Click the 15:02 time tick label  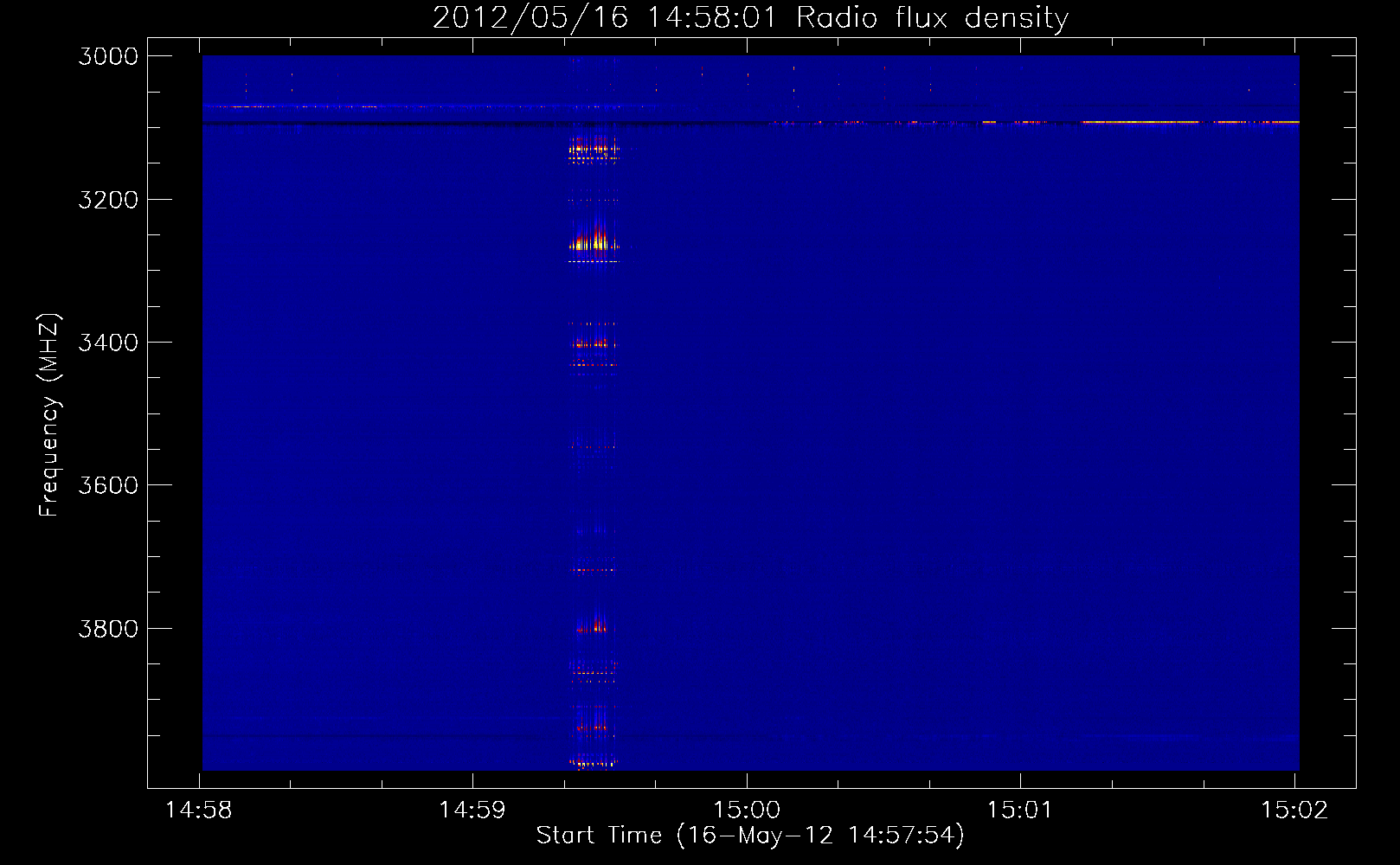(1294, 811)
